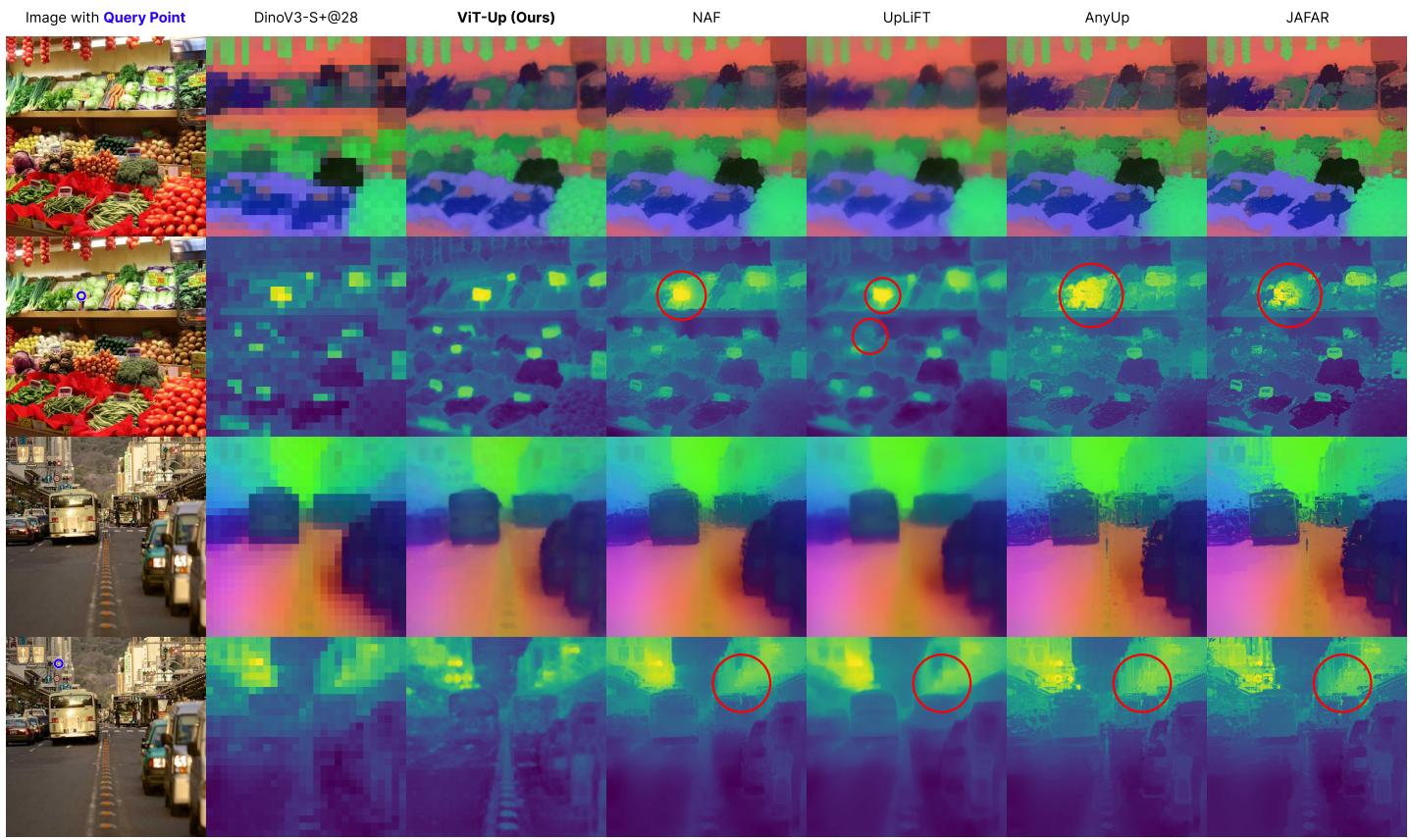
Task: Open DinoV3-S+@28 market similarity heatmap
Action: (306, 337)
